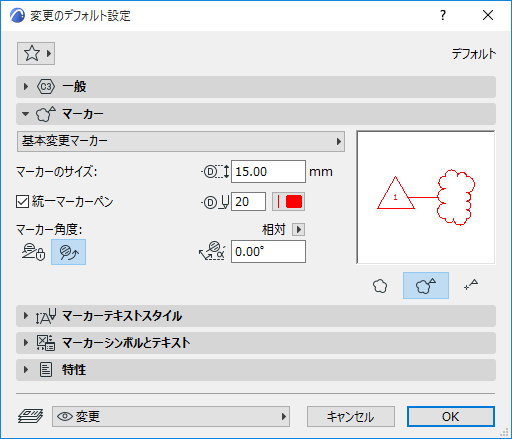The height and width of the screenshot is (439, 512).
Task: Select cloud-only marker display icon
Action: (x=380, y=286)
